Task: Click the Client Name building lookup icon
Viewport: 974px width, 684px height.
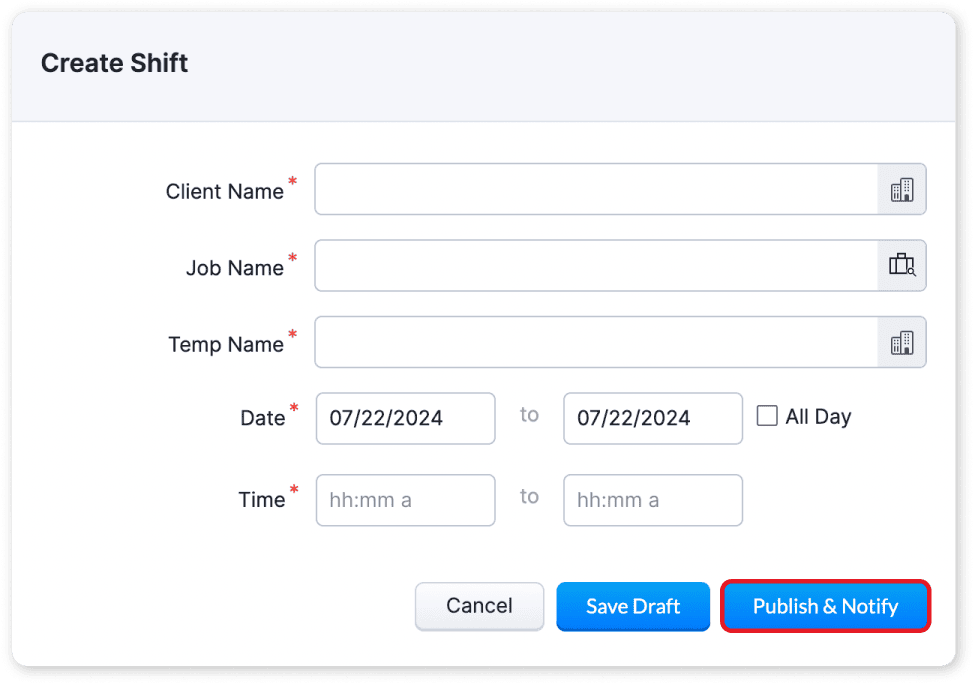Action: click(902, 190)
